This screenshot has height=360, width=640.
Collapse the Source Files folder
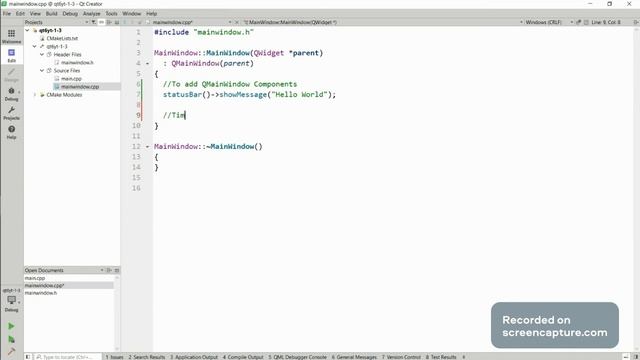(x=42, y=71)
